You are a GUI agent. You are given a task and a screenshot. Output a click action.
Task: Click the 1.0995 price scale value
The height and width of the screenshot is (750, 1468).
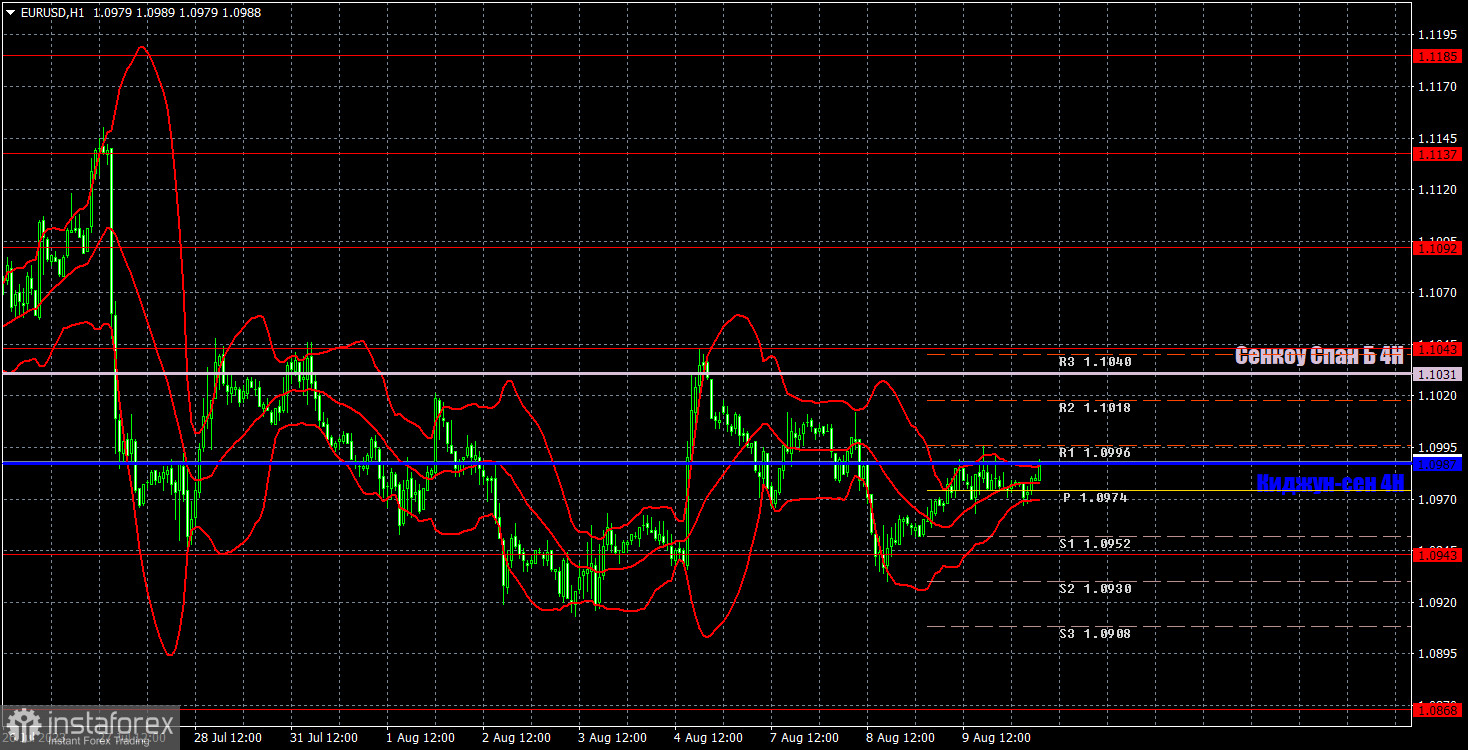click(1436, 447)
